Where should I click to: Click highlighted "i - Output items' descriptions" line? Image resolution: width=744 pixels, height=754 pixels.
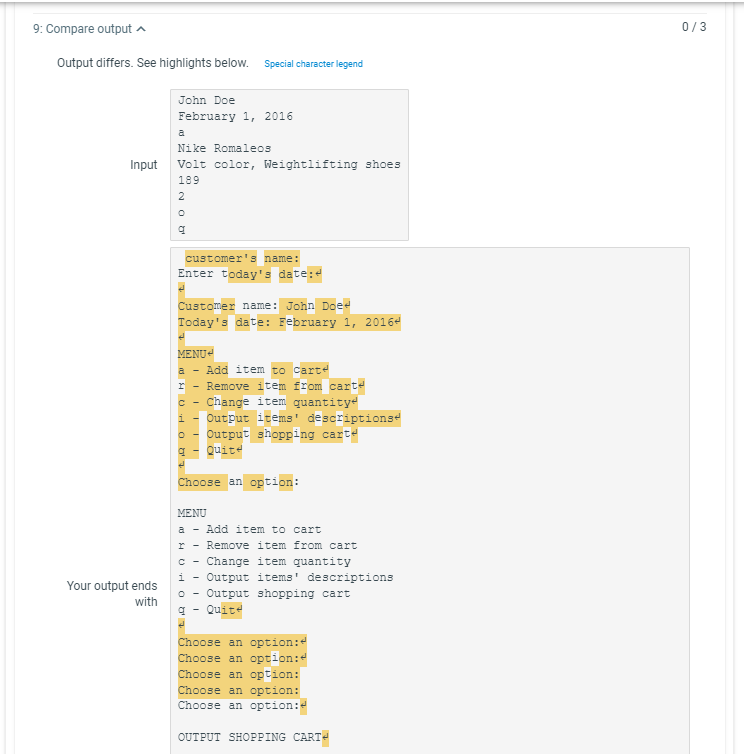pyautogui.click(x=289, y=418)
